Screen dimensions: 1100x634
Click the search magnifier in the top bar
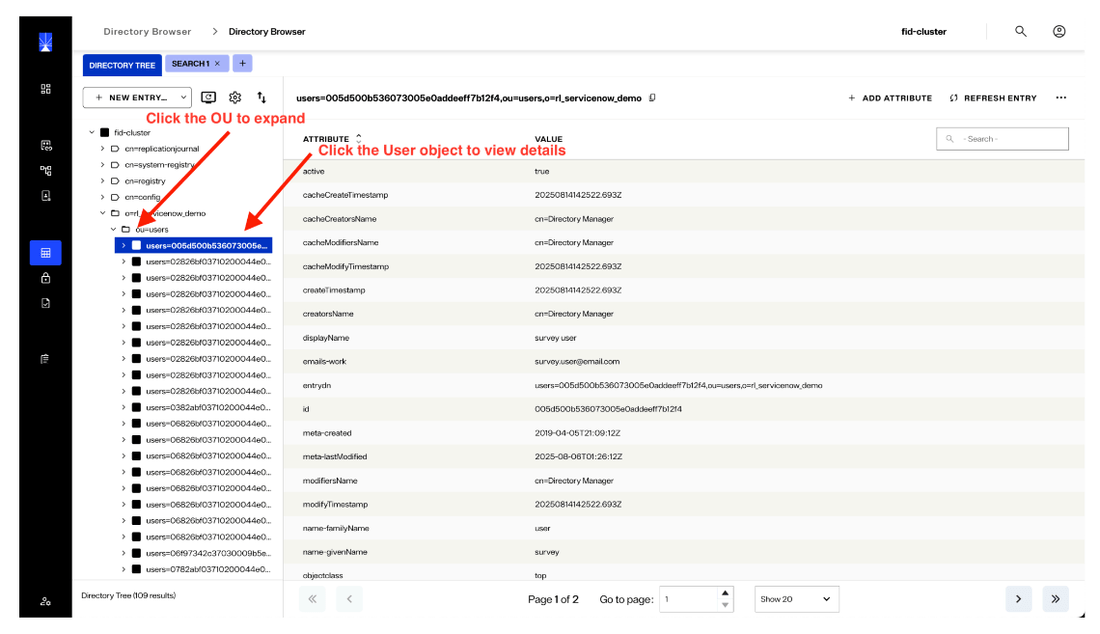click(1021, 32)
